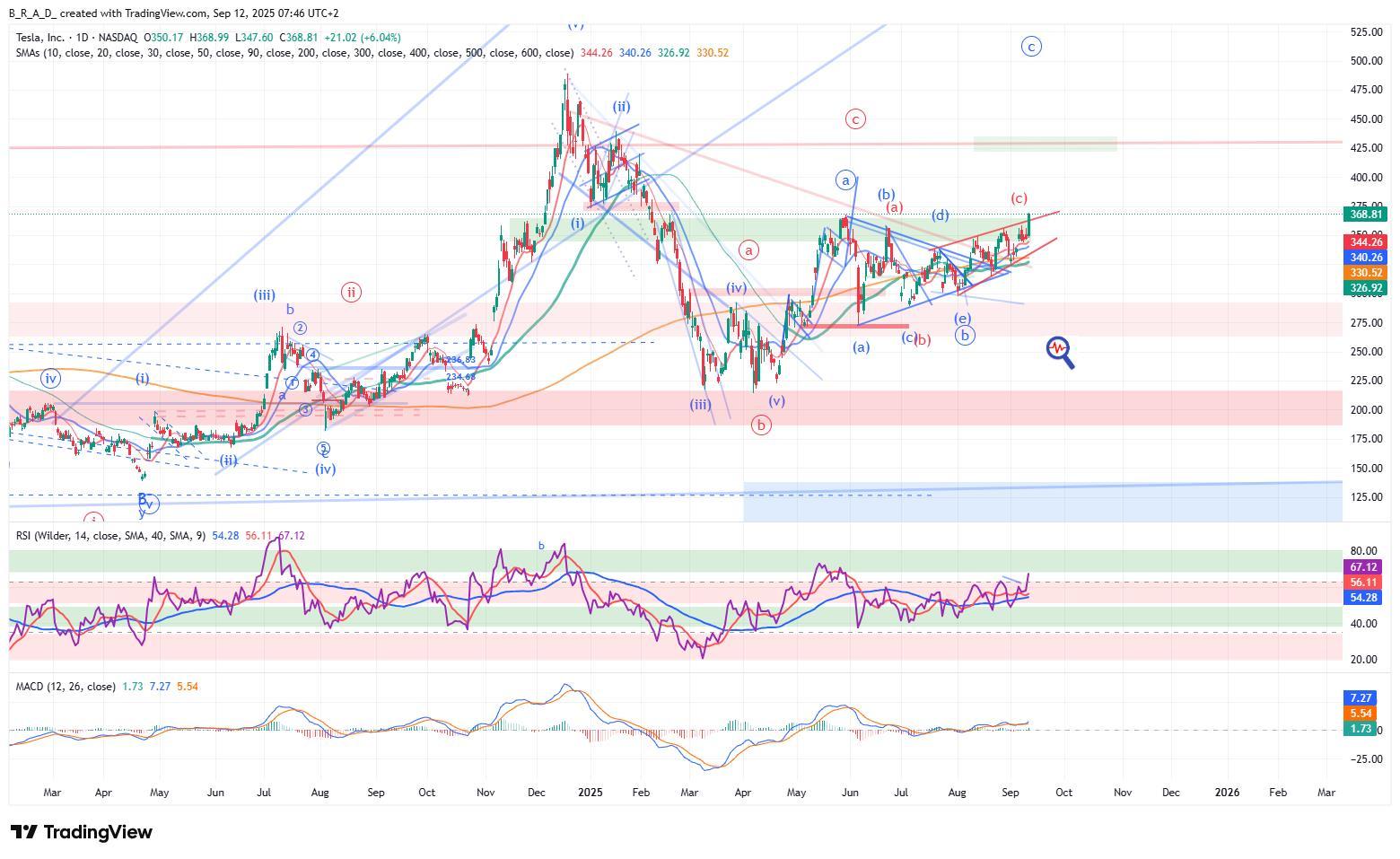Click the 'L347.60' low value in legend

pos(255,38)
